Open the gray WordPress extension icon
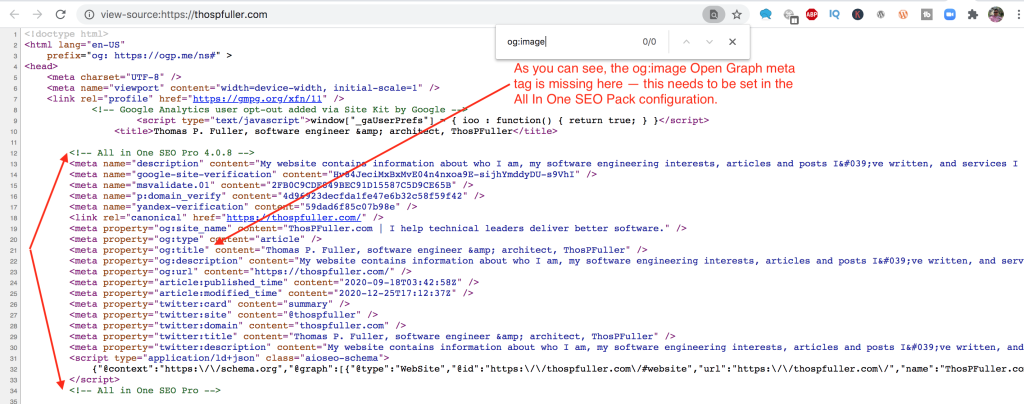This screenshot has height=404, width=1024. pos(881,14)
